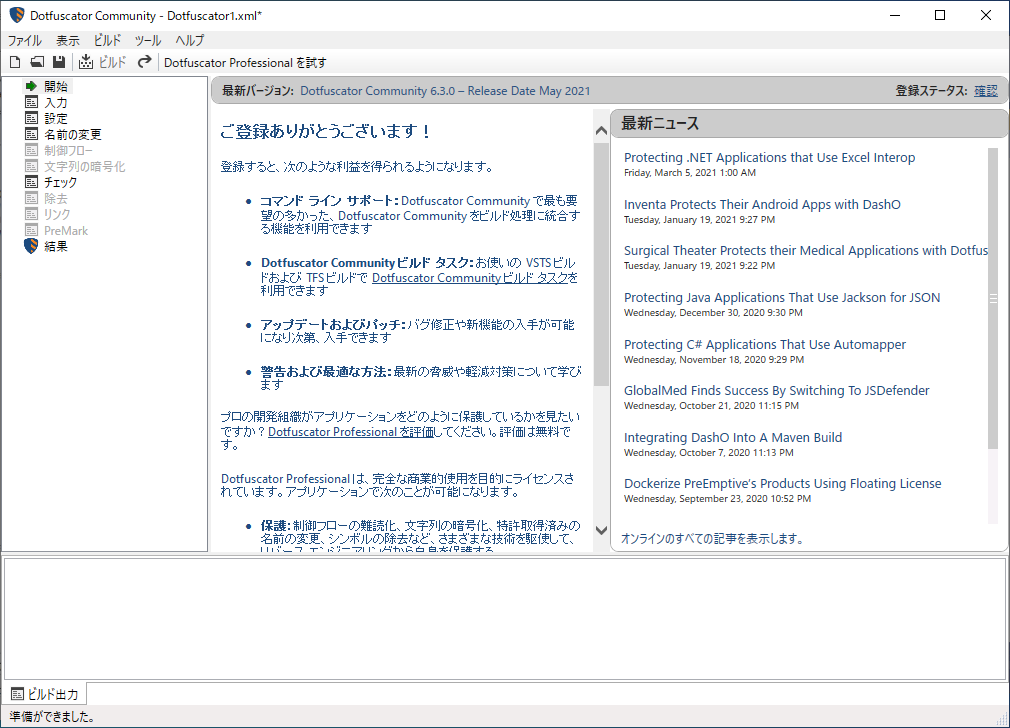
Task: Select 文字列の暗号化 in the navigation tree
Action: pyautogui.click(x=84, y=166)
